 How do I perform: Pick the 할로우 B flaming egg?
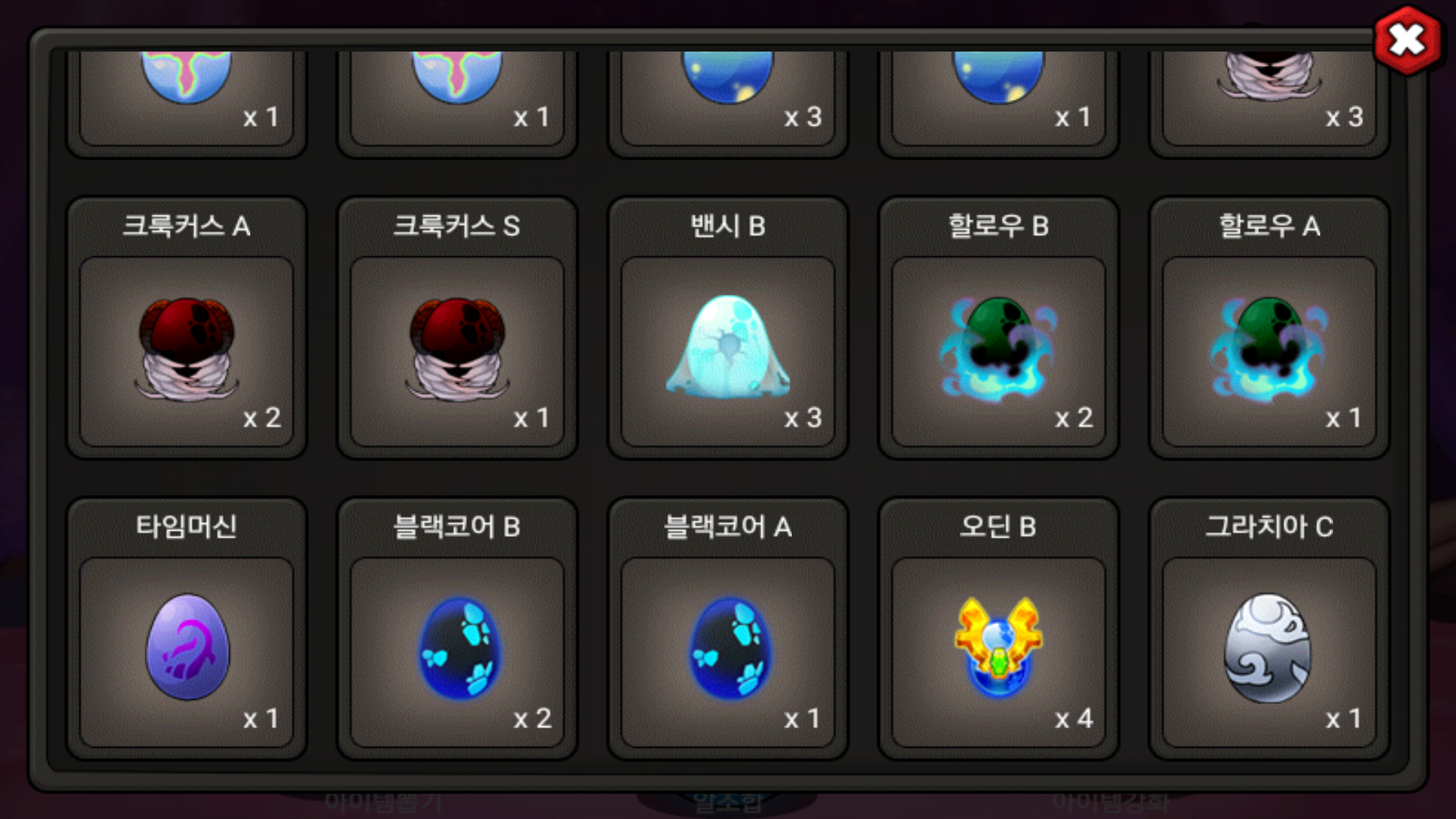coord(999,352)
